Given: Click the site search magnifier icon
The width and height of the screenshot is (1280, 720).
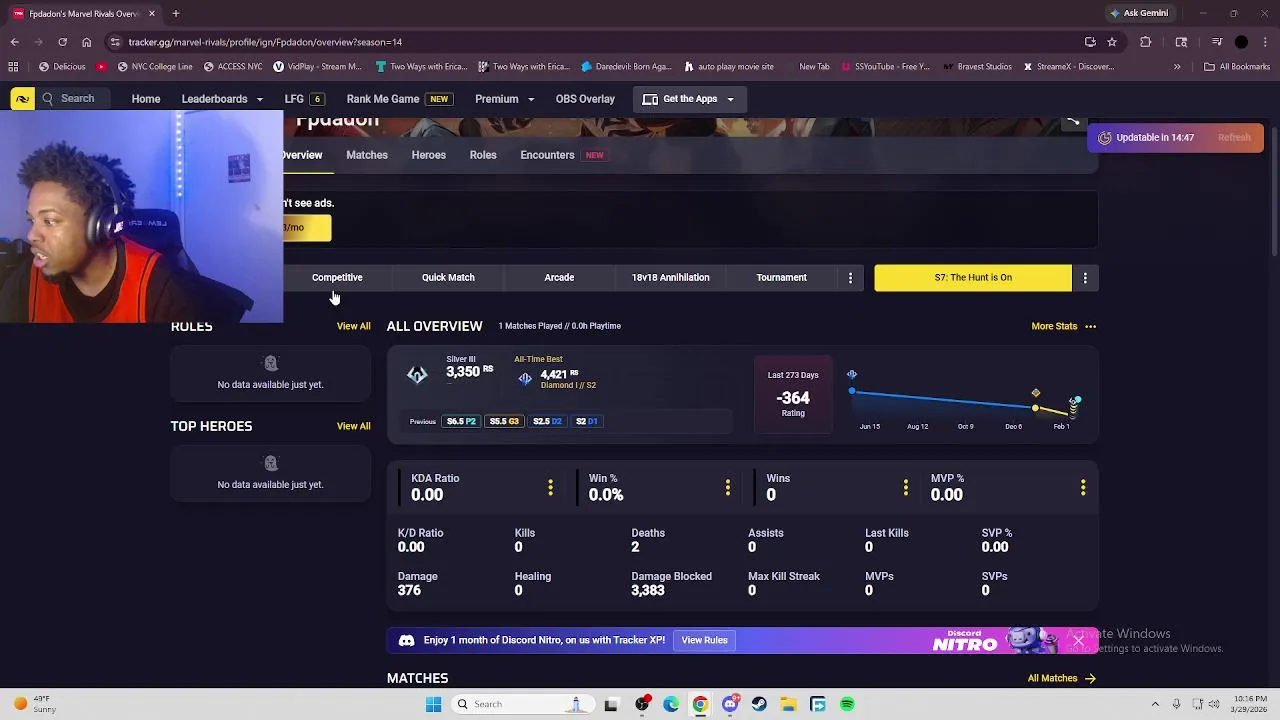Looking at the screenshot, I should (47, 99).
